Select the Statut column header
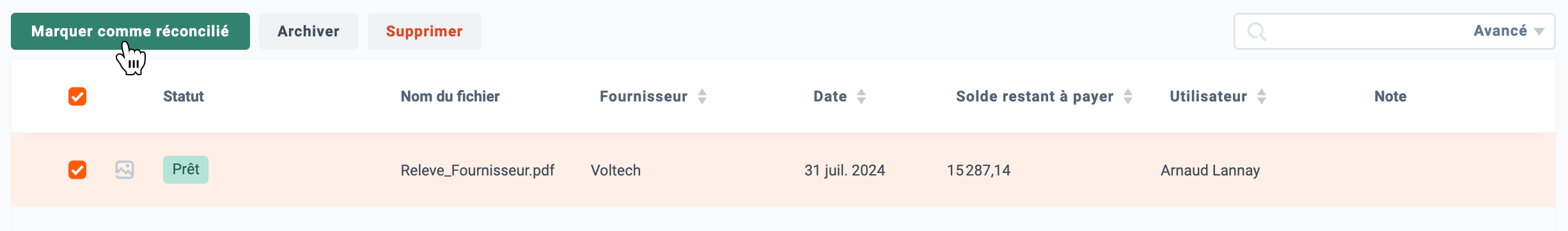This screenshot has height=231, width=1568. (x=184, y=96)
